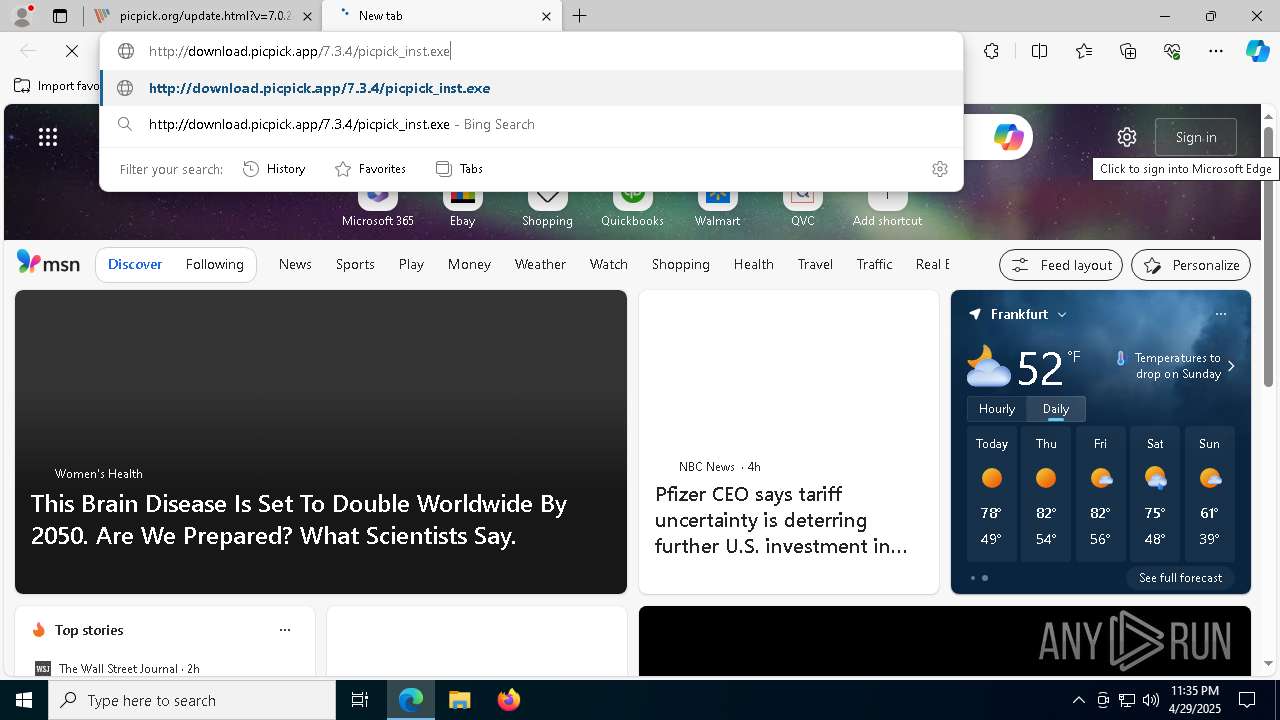Open the Sports category
1280x720 pixels.
click(355, 264)
